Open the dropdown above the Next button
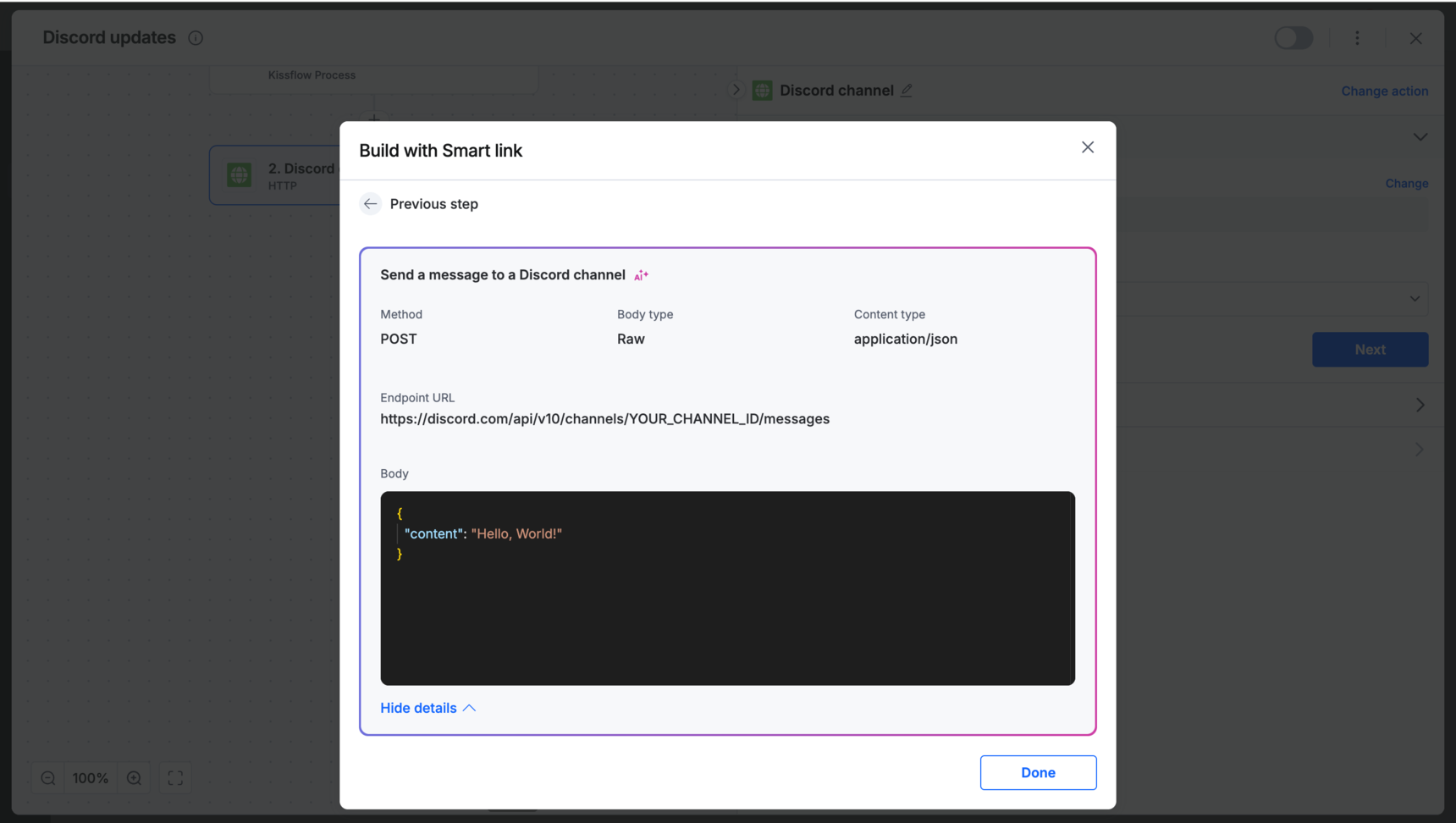Screen dimensions: 1456x823 [1415, 299]
